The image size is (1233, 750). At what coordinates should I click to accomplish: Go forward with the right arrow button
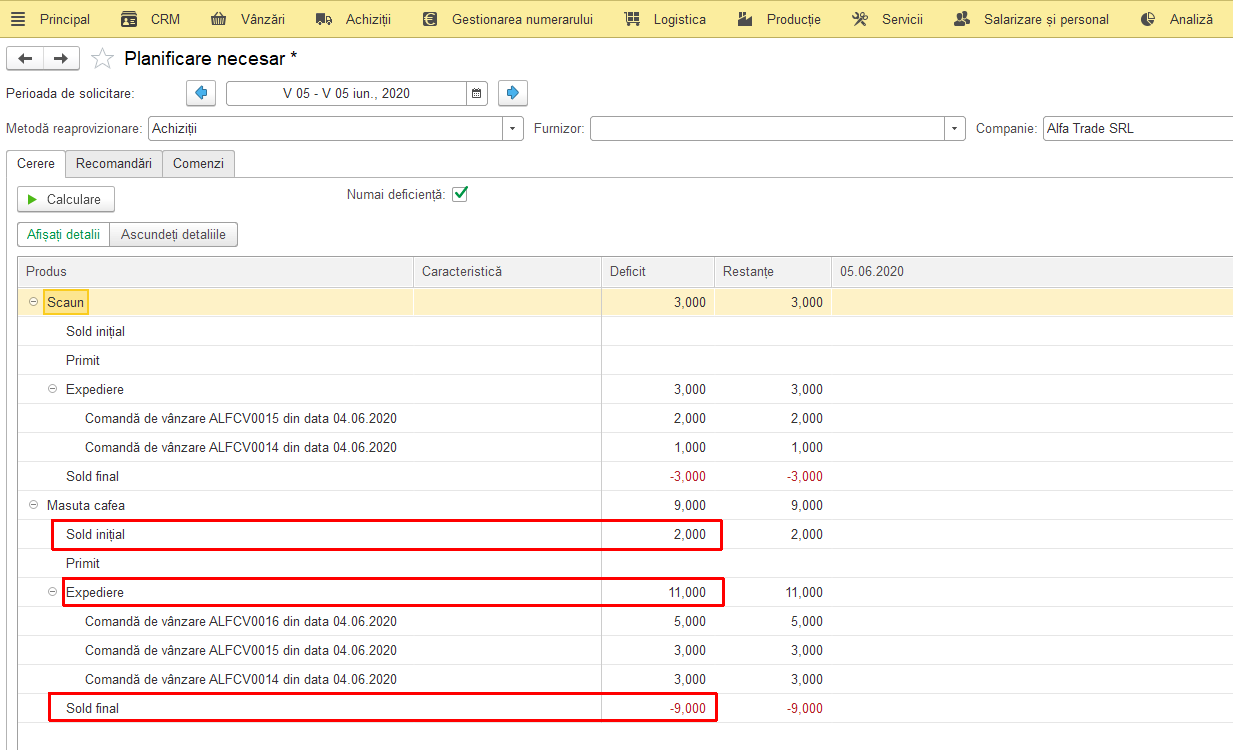tap(61, 59)
